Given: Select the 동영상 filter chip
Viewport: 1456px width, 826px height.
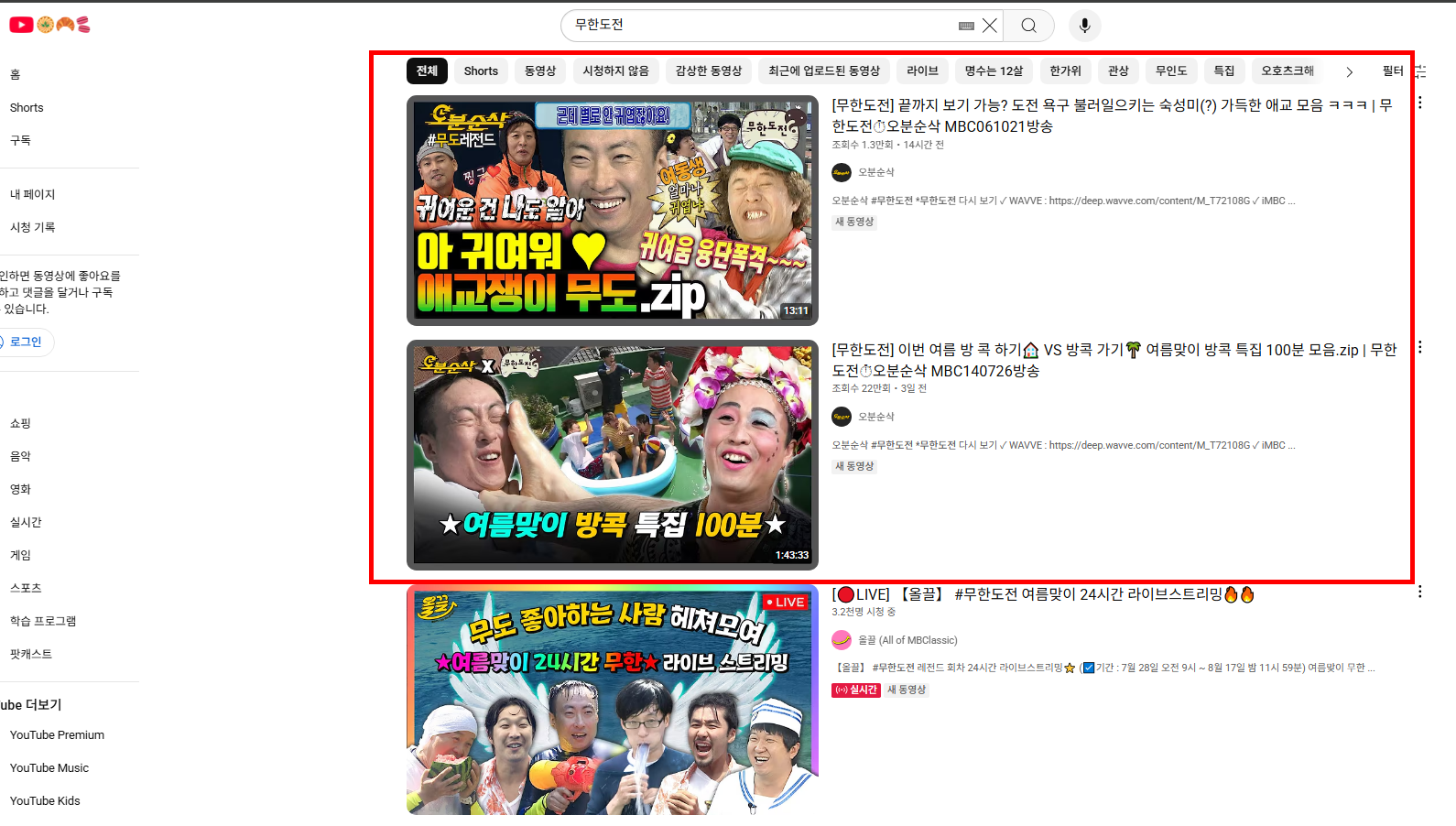Looking at the screenshot, I should (x=540, y=71).
